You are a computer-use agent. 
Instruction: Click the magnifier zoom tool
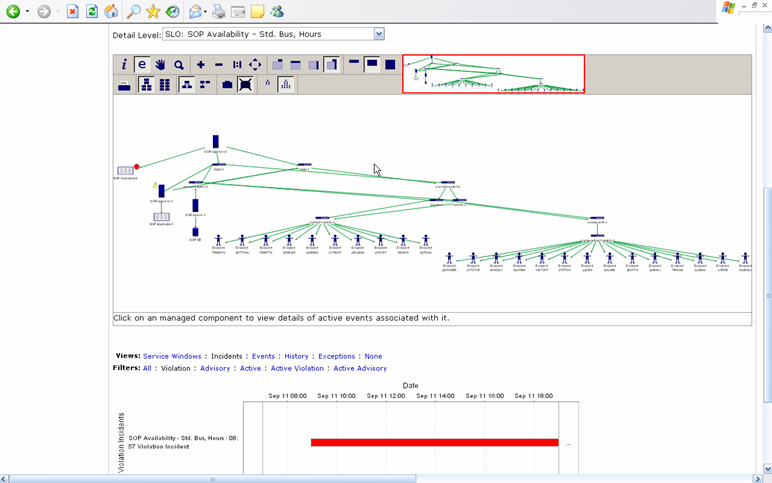click(179, 65)
